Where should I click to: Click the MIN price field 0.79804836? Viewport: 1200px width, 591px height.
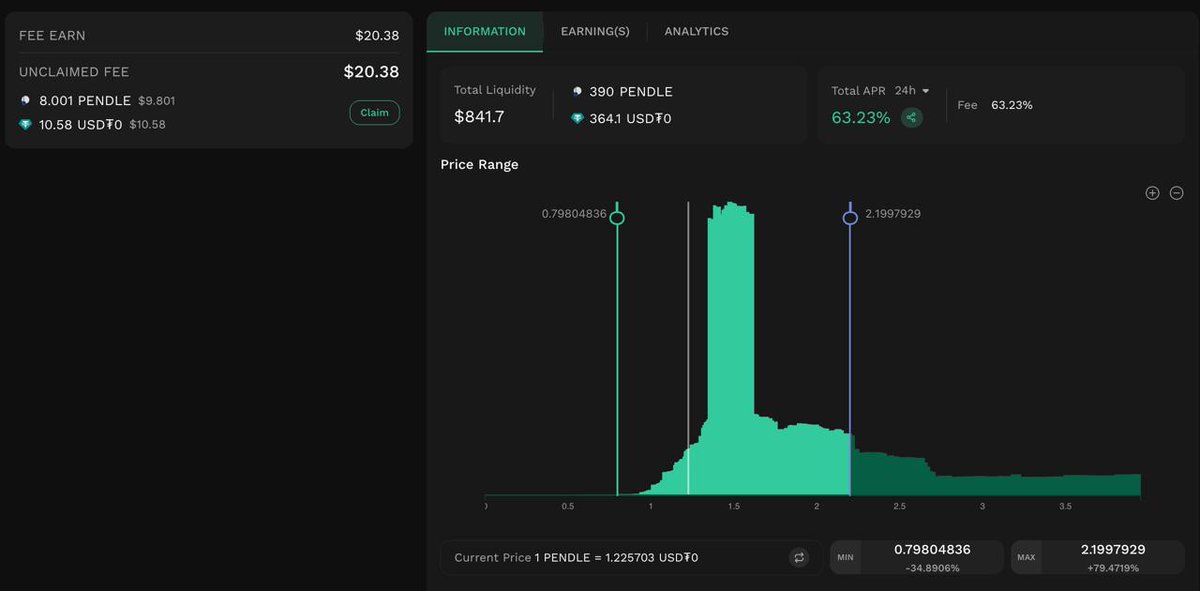[917, 557]
